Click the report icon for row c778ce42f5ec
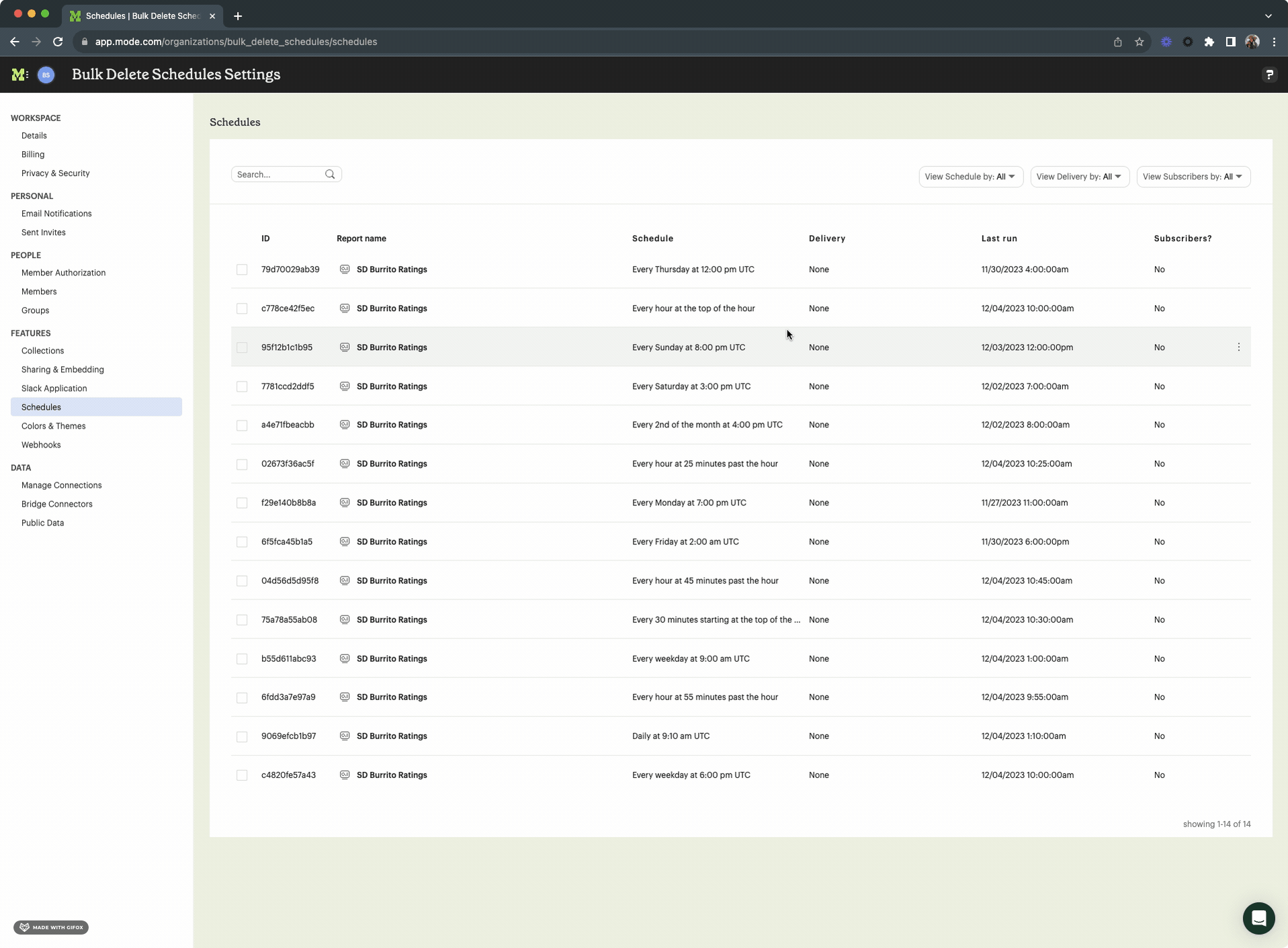The image size is (1288, 948). click(x=345, y=308)
